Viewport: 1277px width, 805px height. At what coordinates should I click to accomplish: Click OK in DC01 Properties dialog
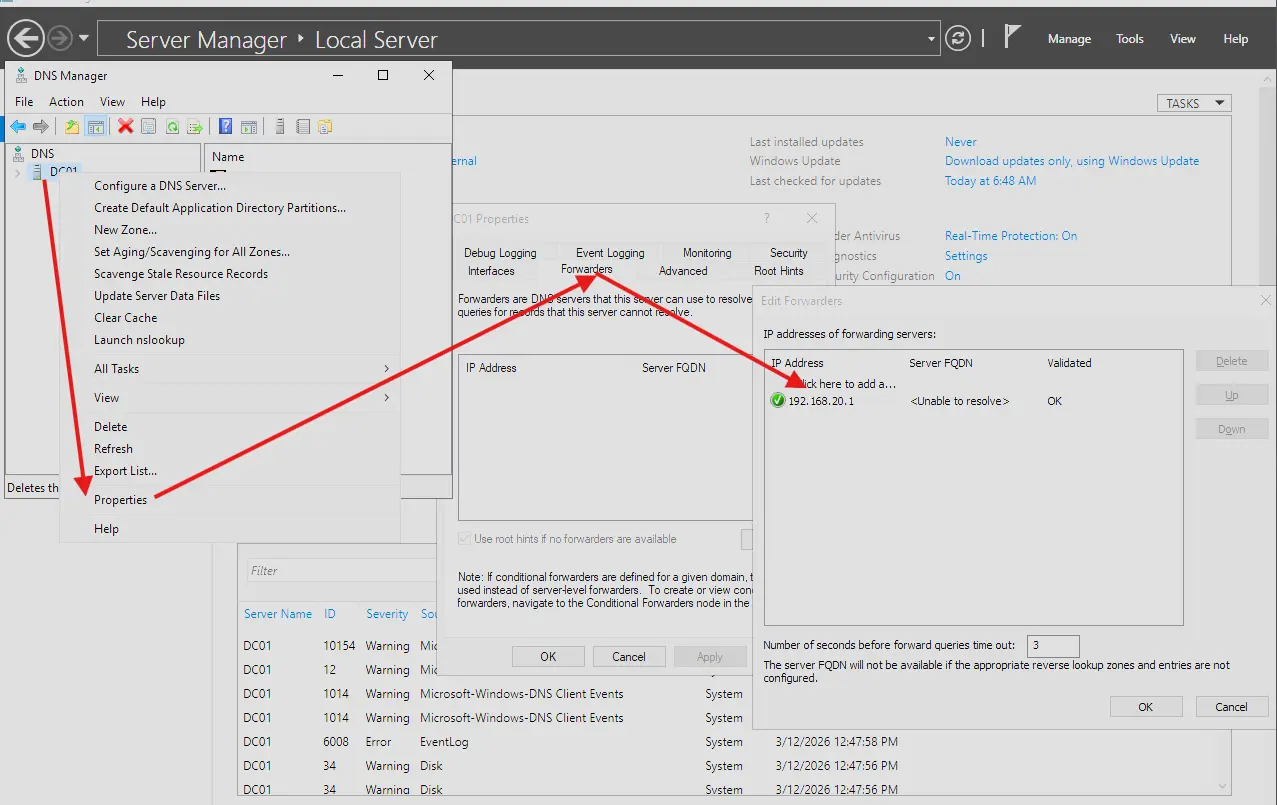pyautogui.click(x=548, y=657)
